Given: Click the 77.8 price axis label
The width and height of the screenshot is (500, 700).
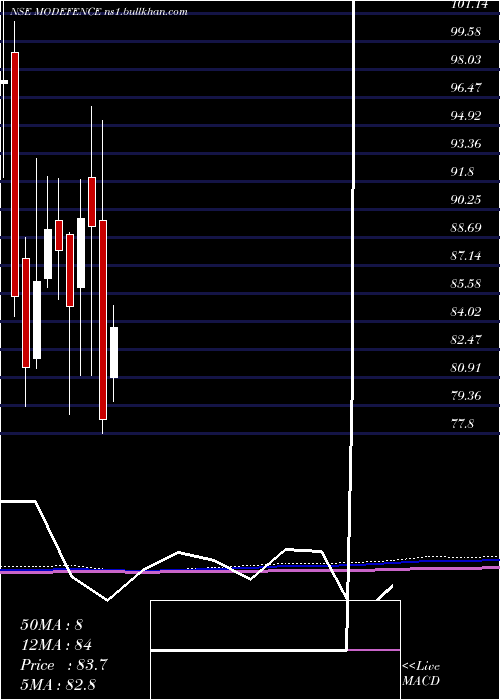Looking at the screenshot, I should point(462,424).
